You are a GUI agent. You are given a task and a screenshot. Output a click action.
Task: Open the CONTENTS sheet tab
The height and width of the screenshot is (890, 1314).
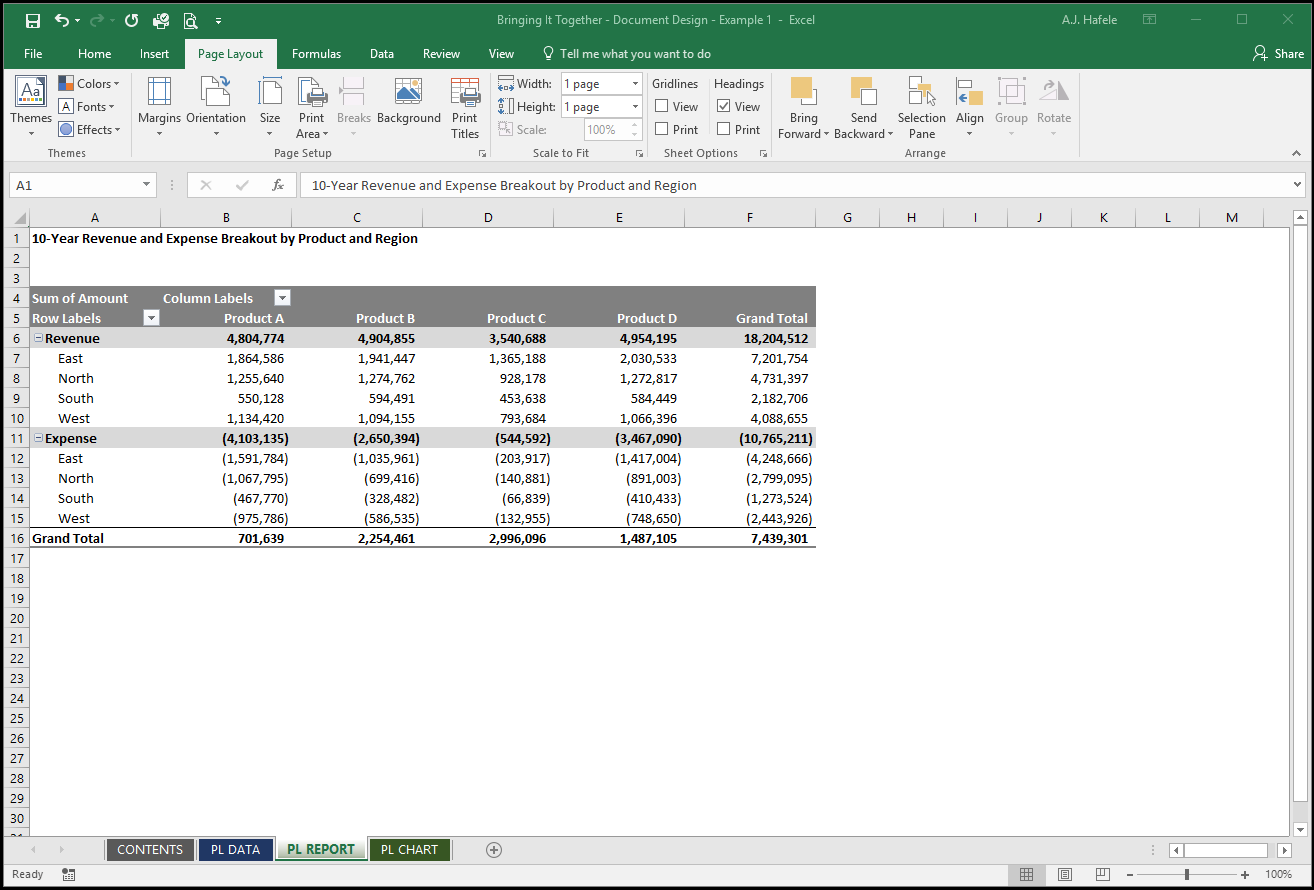pos(150,849)
